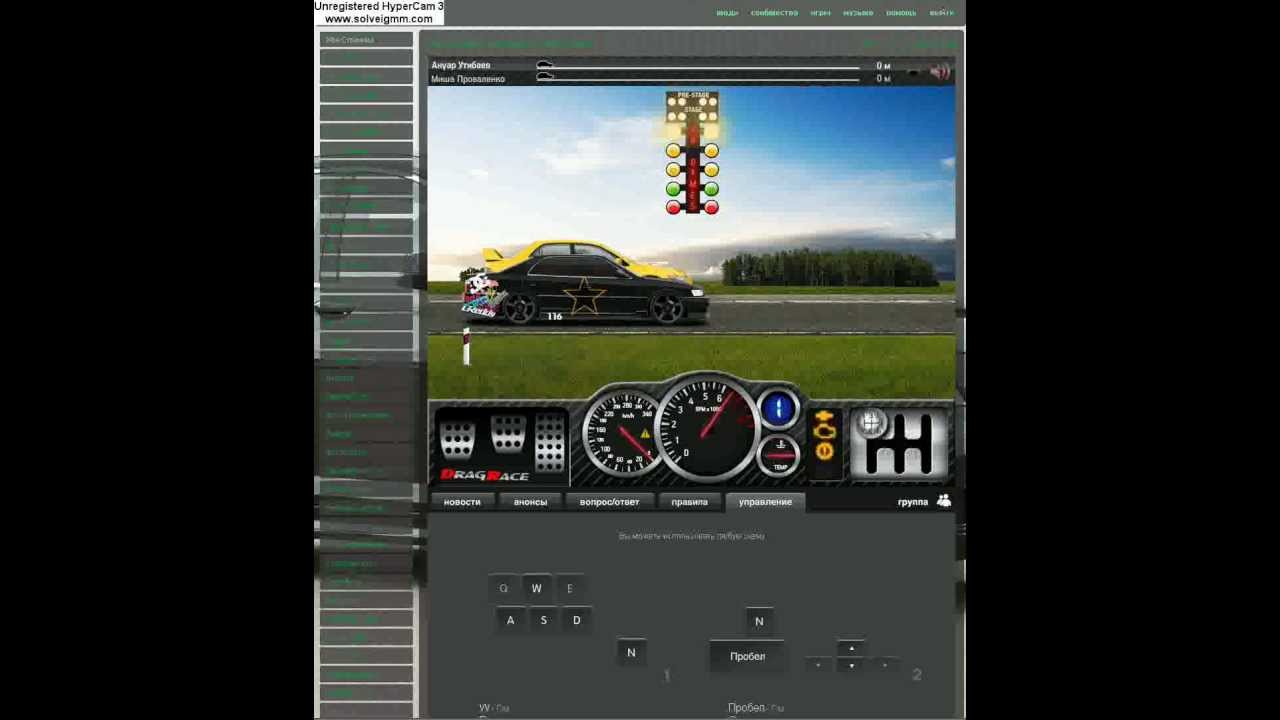
Task: Click the starting lights Christmas tree
Action: (x=692, y=153)
